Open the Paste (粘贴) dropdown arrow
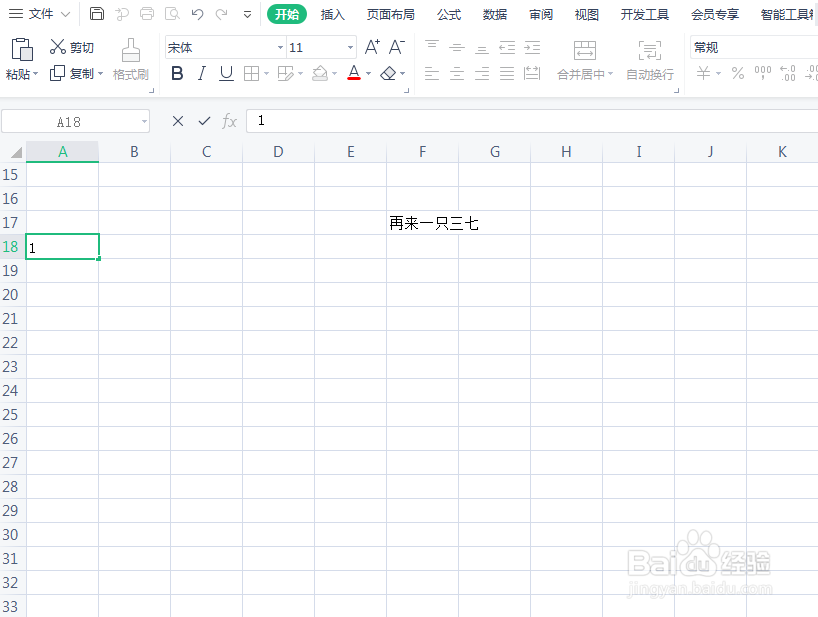 (35, 74)
